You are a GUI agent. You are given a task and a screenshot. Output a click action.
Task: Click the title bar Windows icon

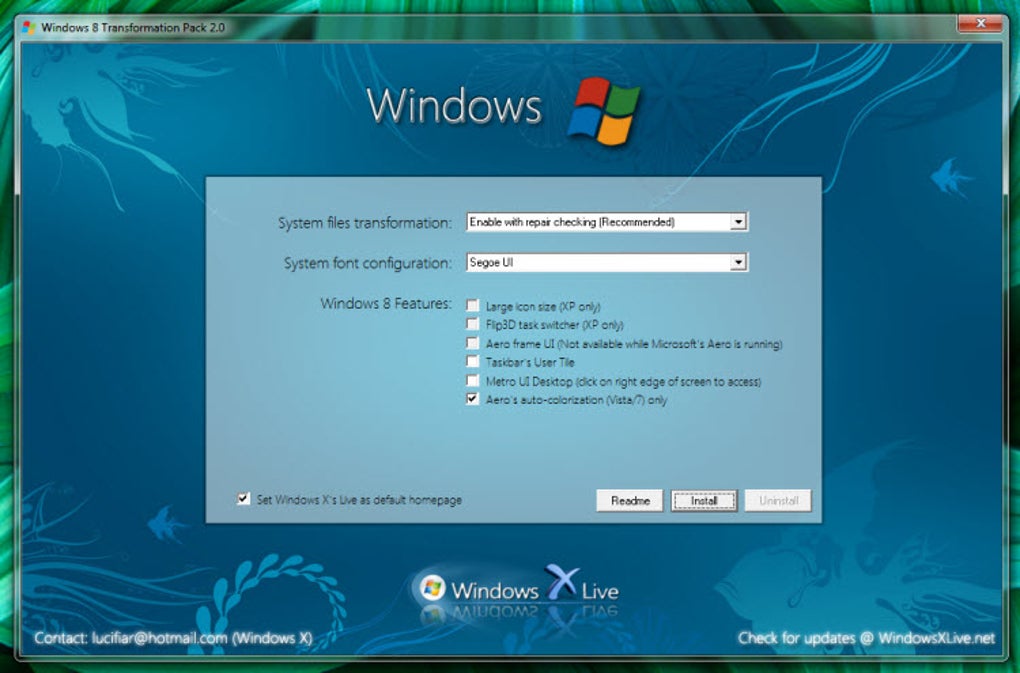click(29, 27)
